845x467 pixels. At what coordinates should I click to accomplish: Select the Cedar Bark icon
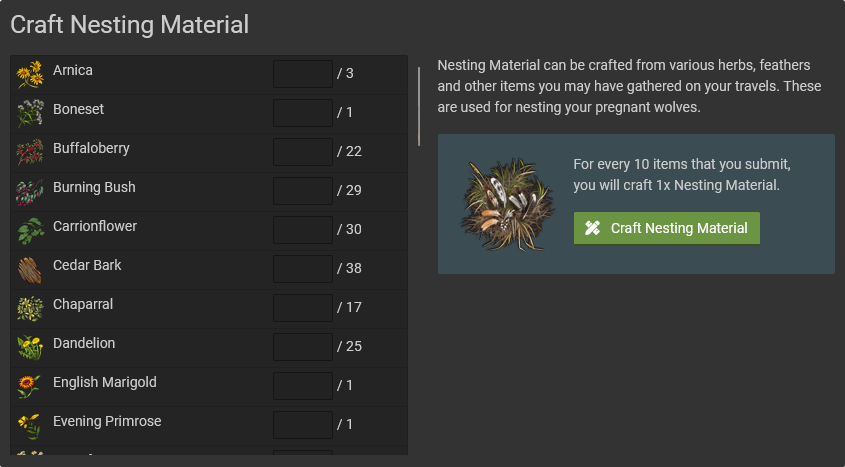click(31, 269)
